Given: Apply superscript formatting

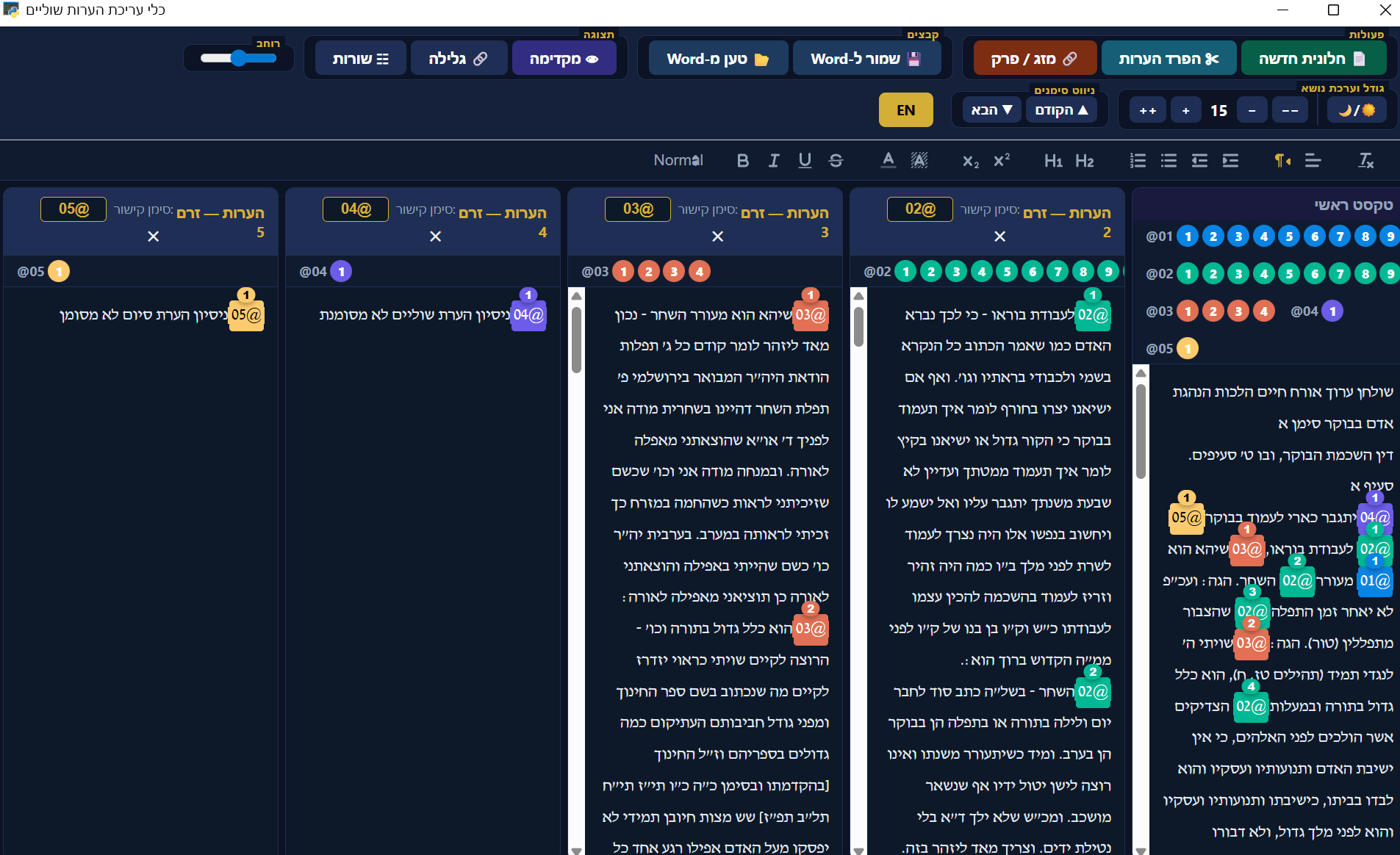Looking at the screenshot, I should (x=1001, y=160).
